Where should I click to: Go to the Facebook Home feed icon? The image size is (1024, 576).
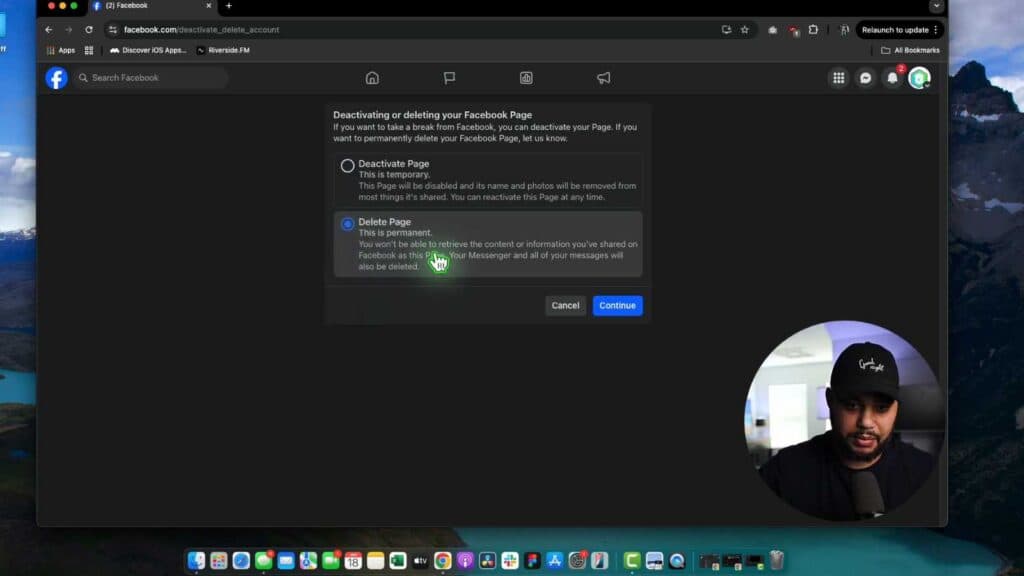point(372,78)
